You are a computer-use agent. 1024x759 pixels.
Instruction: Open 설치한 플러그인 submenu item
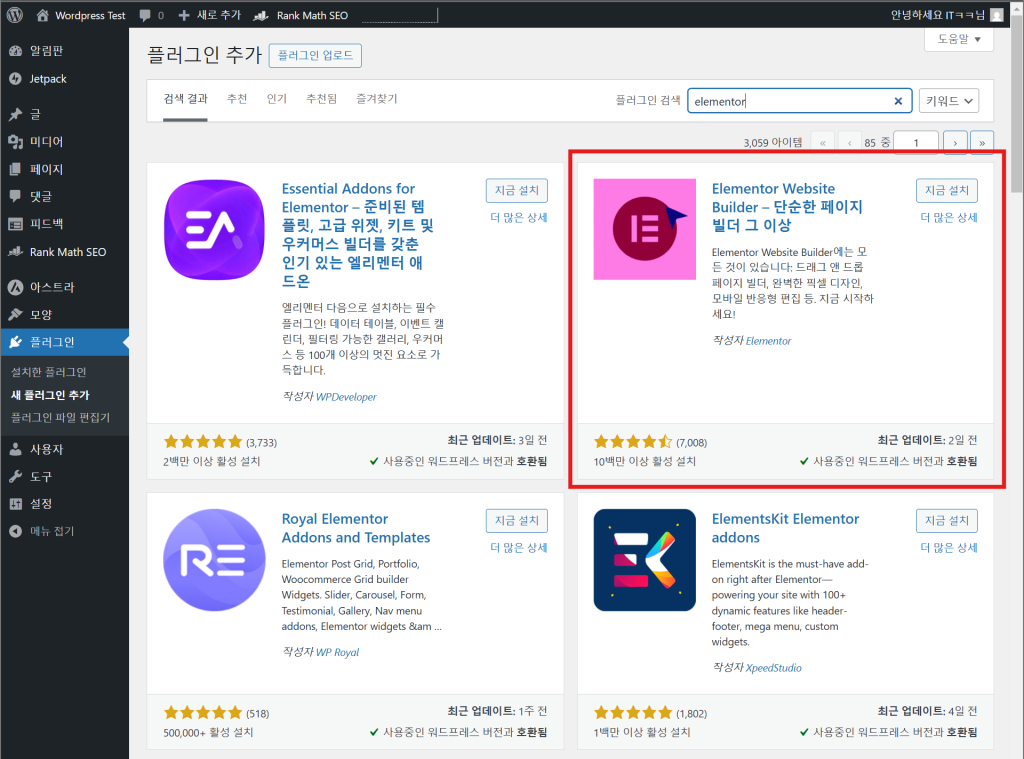tap(49, 372)
